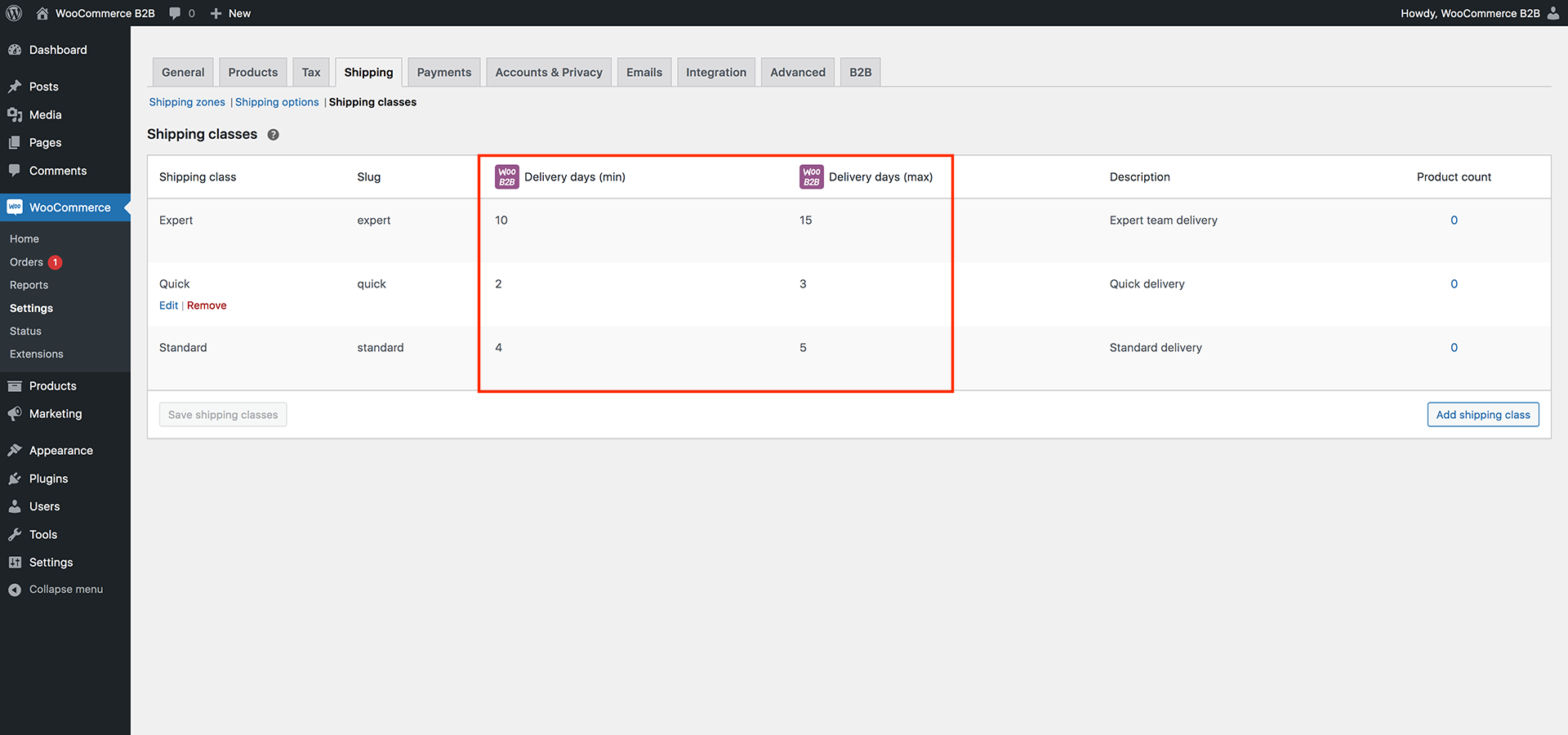This screenshot has height=735, width=1568.
Task: Open product count link for Expert class
Action: click(x=1454, y=220)
